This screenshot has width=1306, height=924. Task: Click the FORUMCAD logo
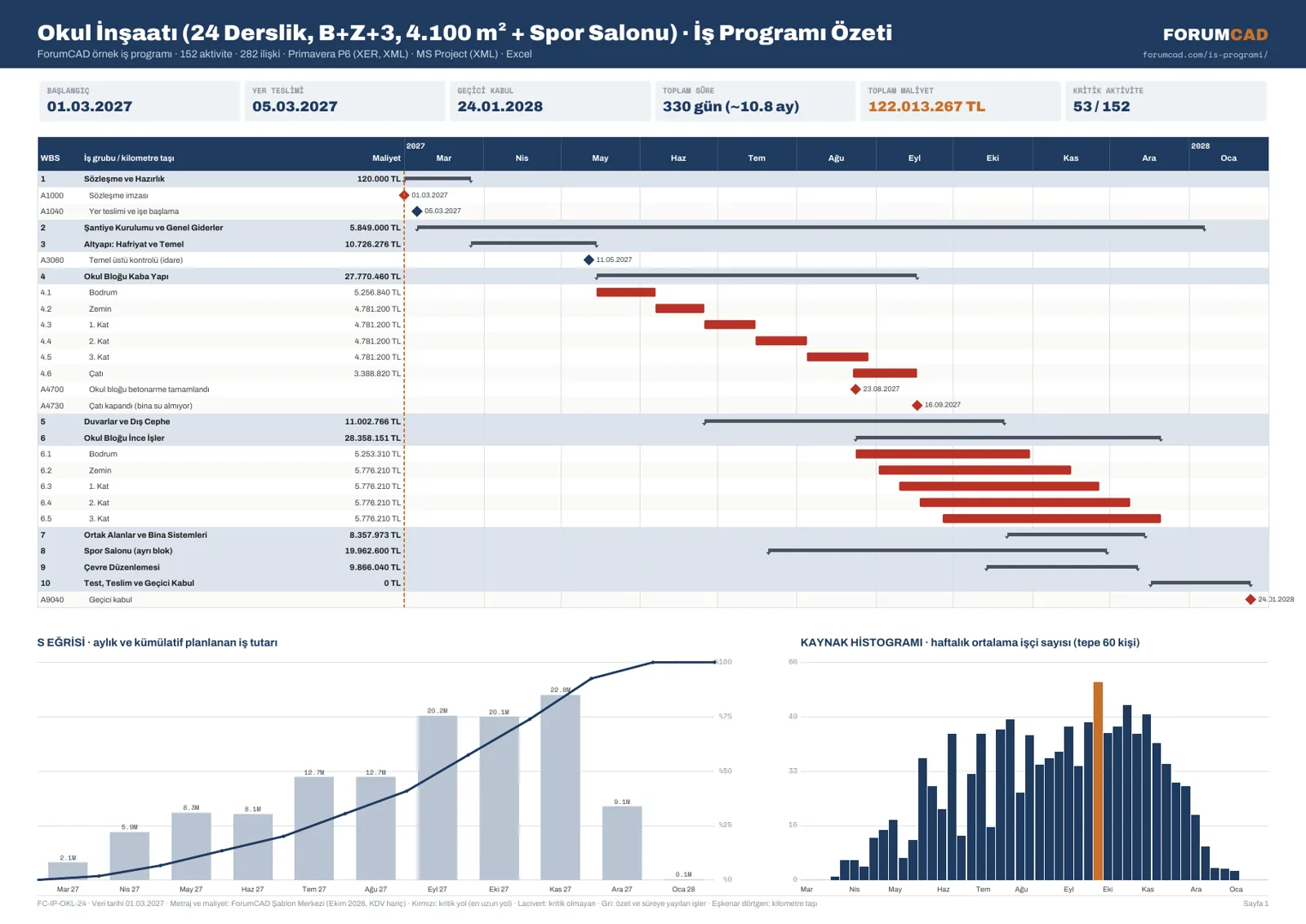[1215, 34]
